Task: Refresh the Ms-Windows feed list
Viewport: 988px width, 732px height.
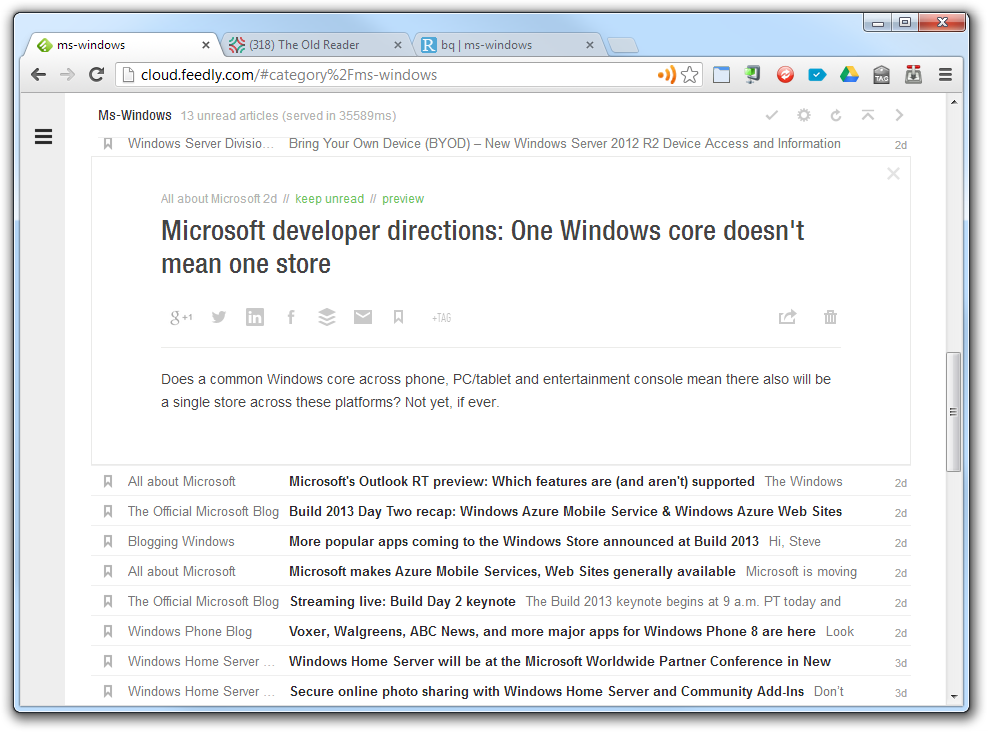Action: [836, 115]
